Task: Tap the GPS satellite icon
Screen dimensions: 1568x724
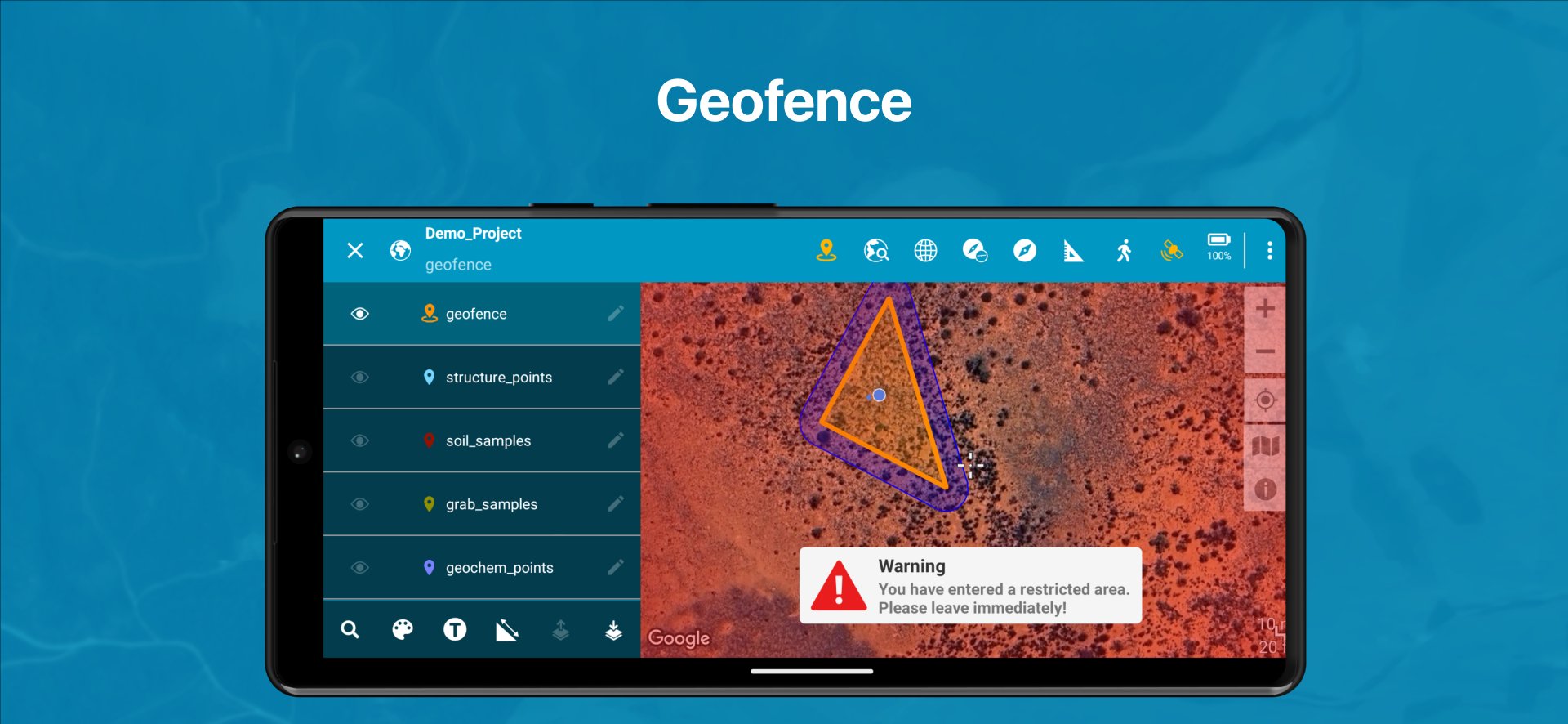Action: click(x=1171, y=250)
